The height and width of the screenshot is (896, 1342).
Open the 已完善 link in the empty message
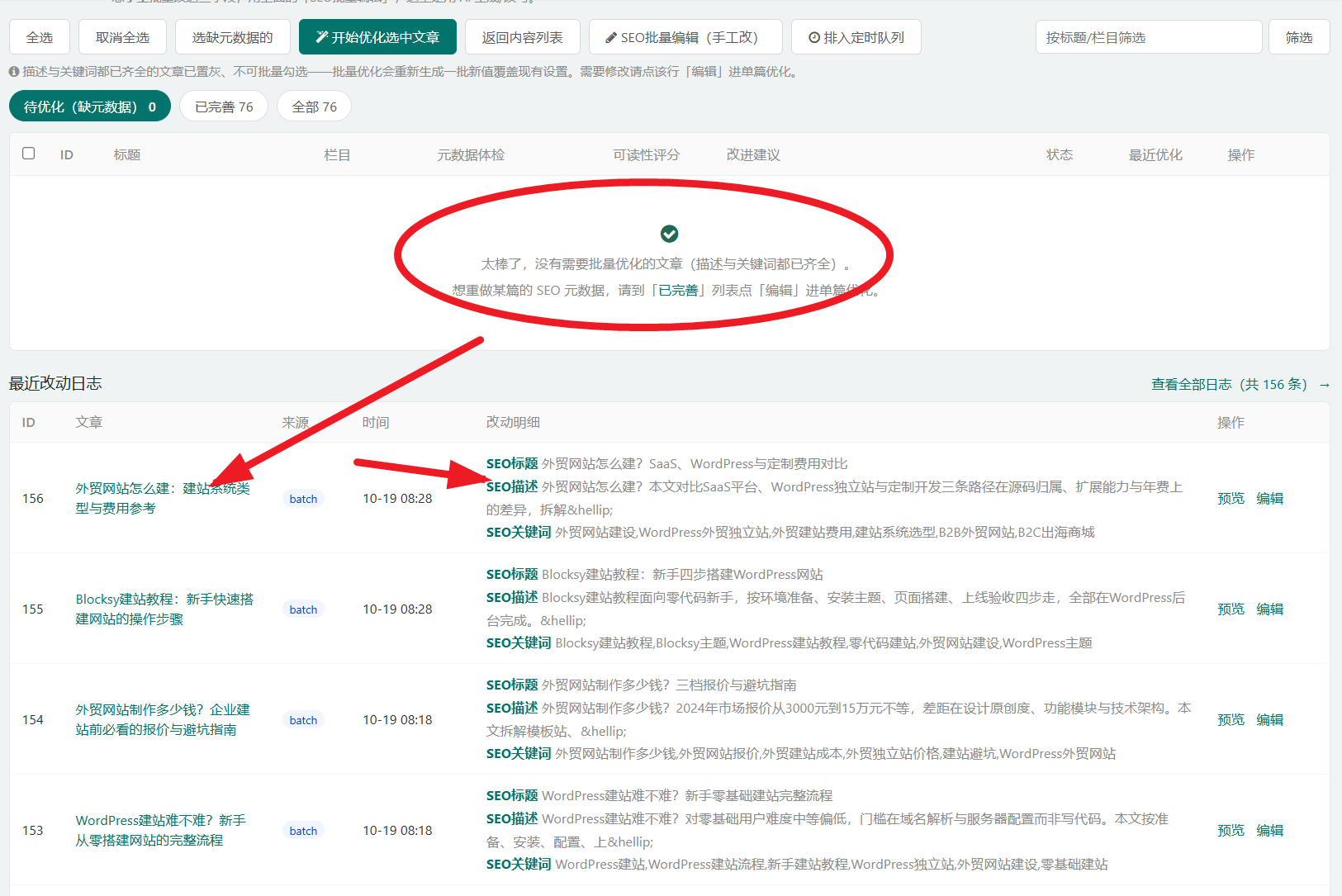point(679,291)
